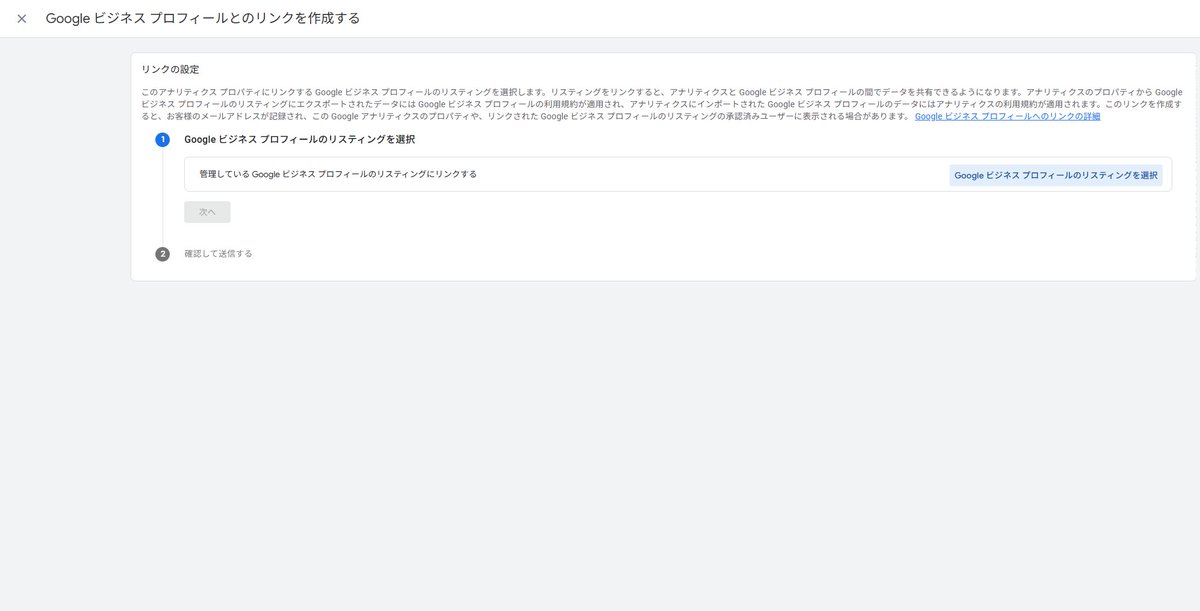Click the 管理している Google ビジネス プロフィールのリスティングにリンクする row text

[338, 174]
